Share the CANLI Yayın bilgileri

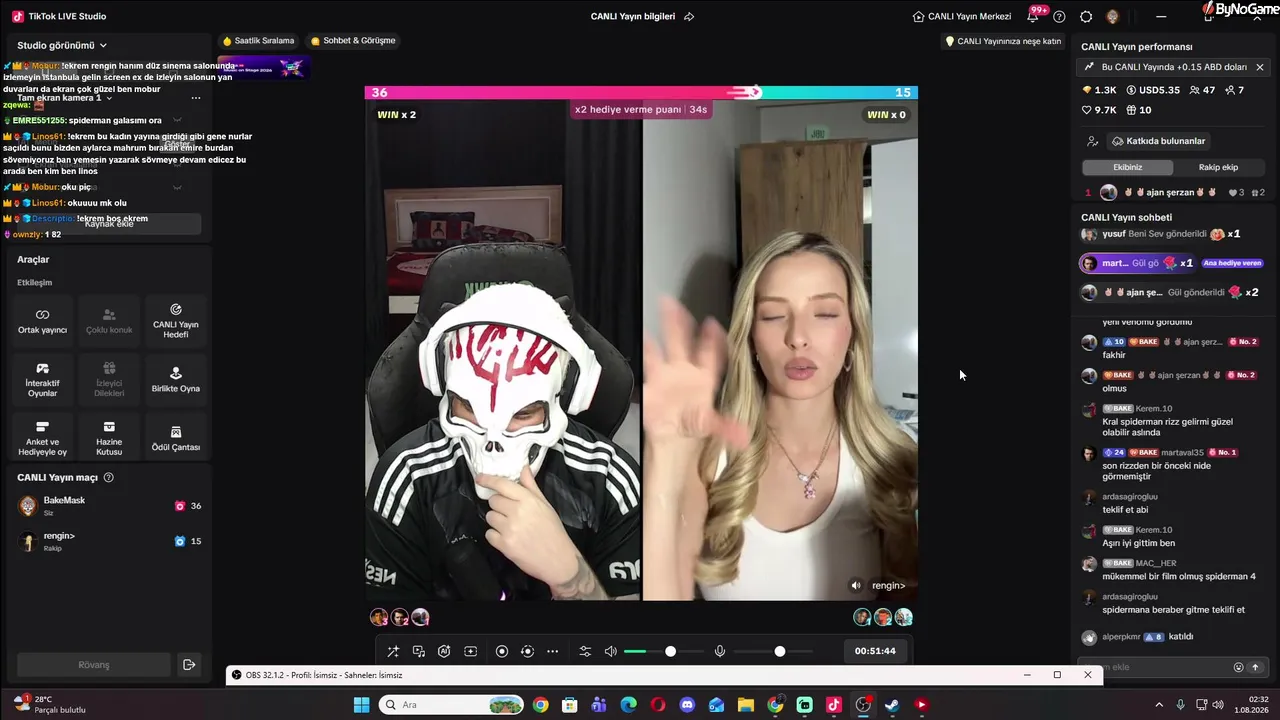(689, 17)
